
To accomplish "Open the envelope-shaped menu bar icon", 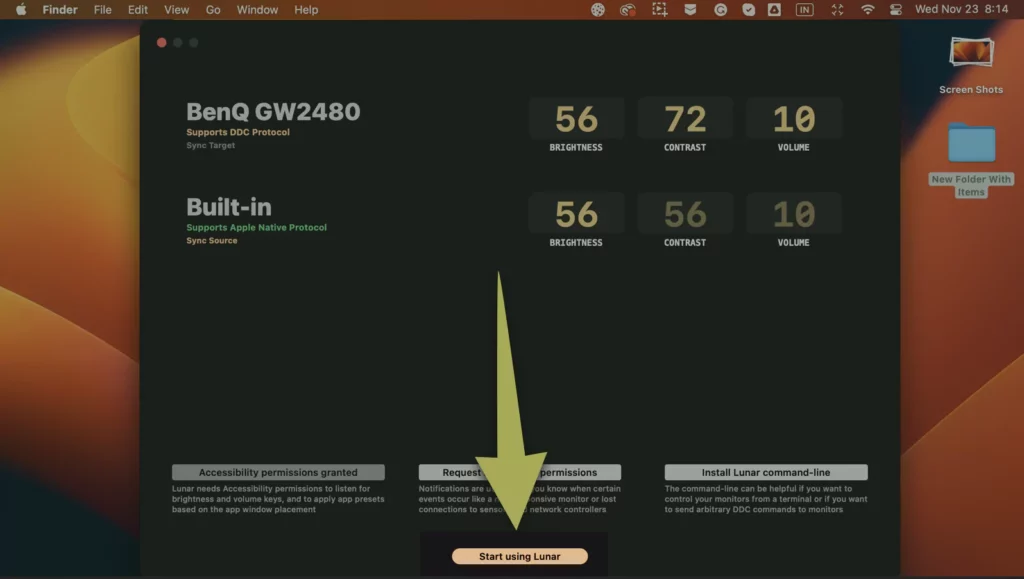I will pos(690,10).
